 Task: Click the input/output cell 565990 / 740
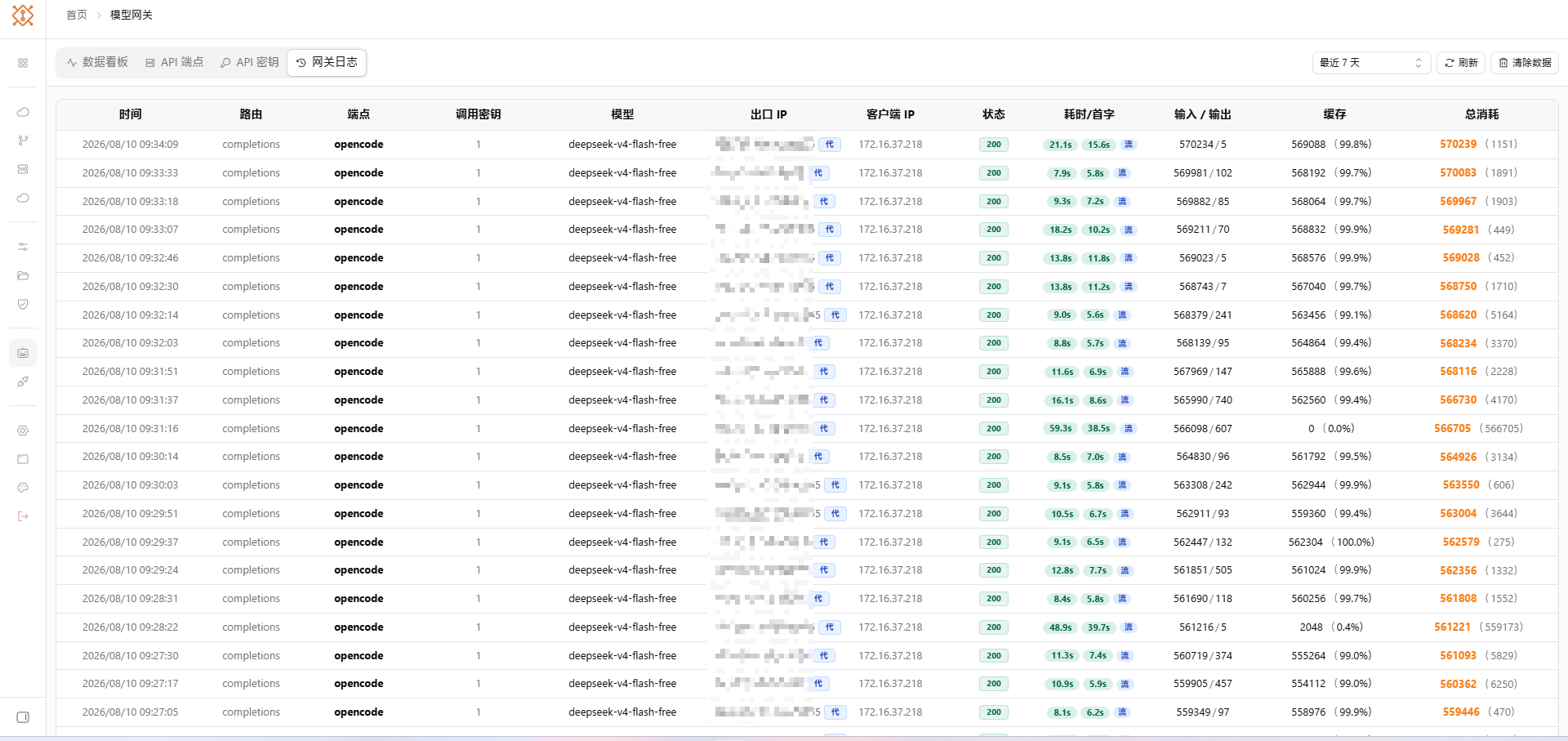[1203, 400]
